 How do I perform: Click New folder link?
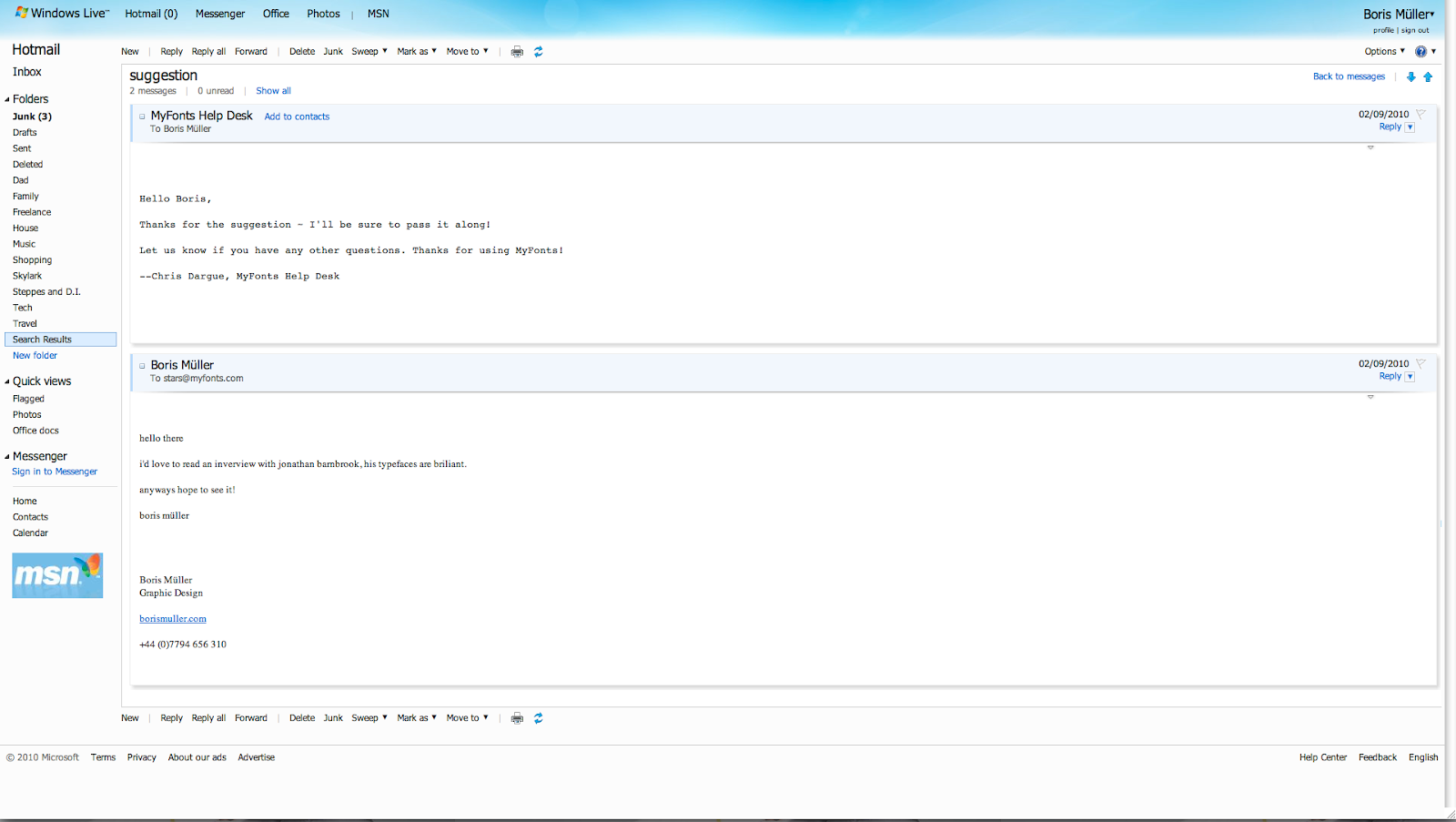pos(35,356)
